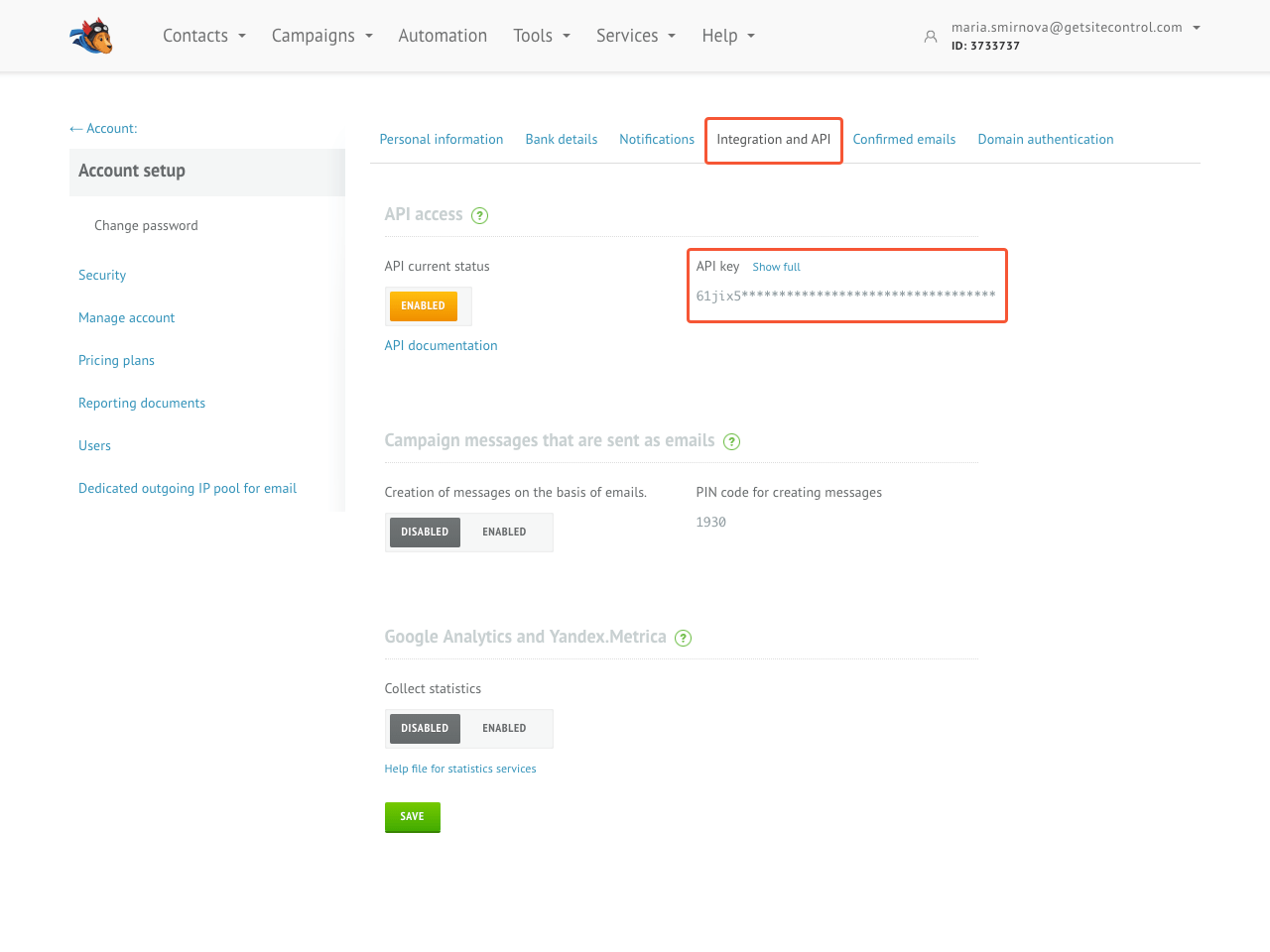This screenshot has height=952, width=1270.
Task: Expand the Contacts dropdown menu
Action: click(x=203, y=36)
